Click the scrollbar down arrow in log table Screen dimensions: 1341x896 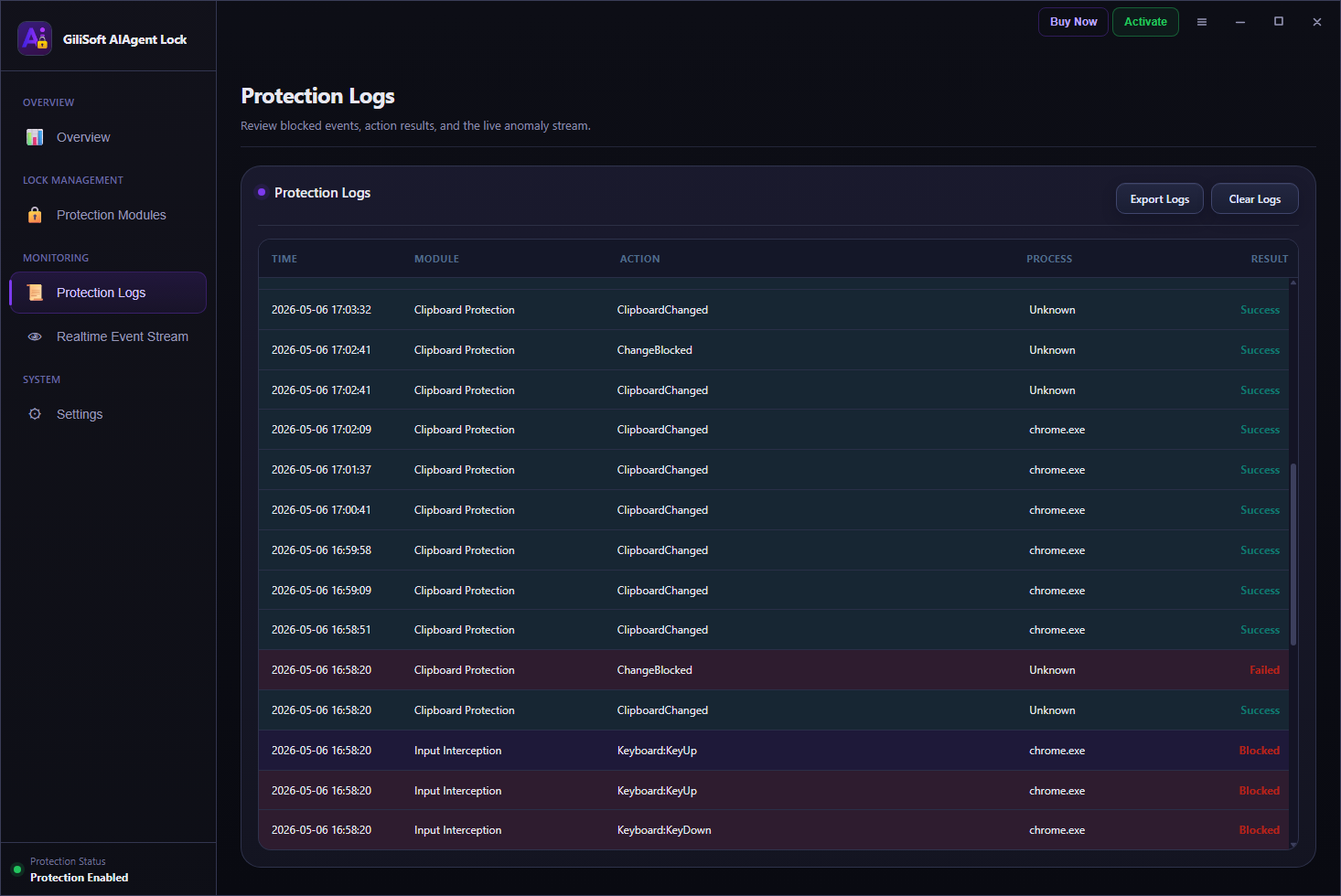1293,845
